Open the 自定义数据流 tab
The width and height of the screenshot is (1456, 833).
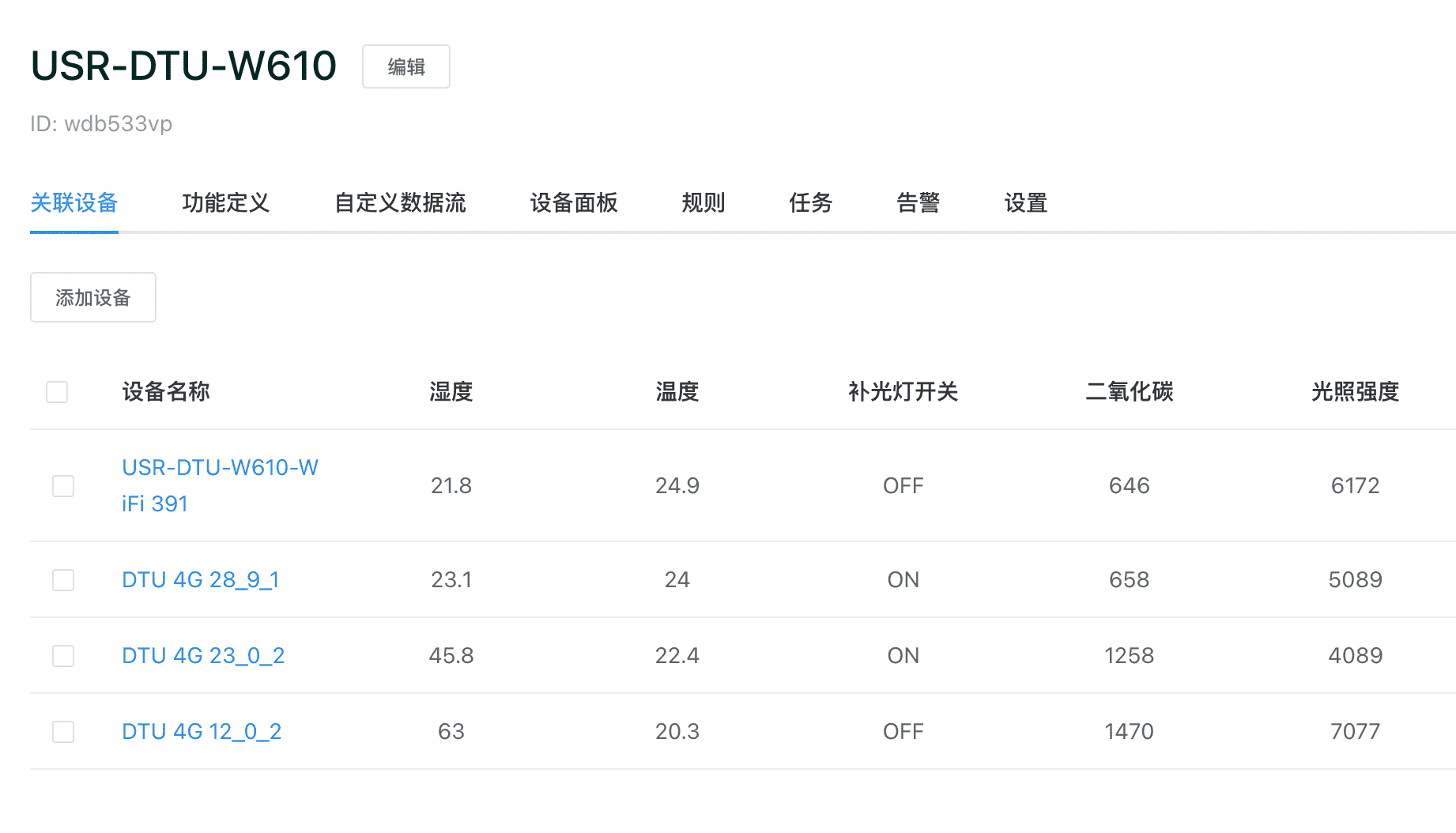pyautogui.click(x=400, y=203)
